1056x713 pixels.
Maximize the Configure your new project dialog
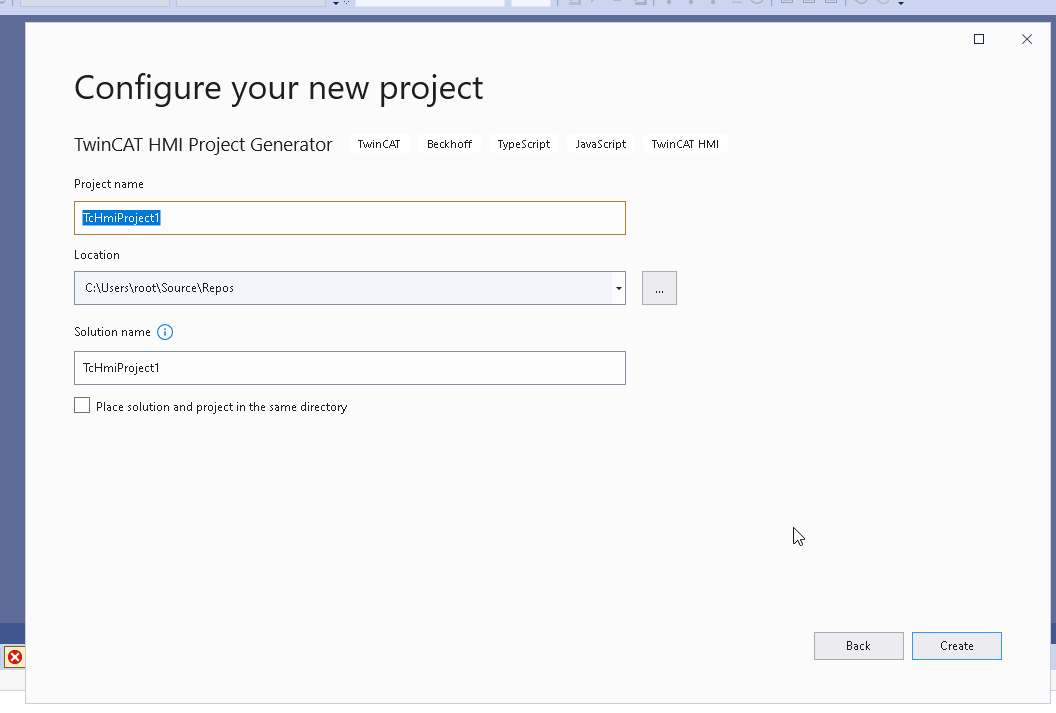click(979, 39)
